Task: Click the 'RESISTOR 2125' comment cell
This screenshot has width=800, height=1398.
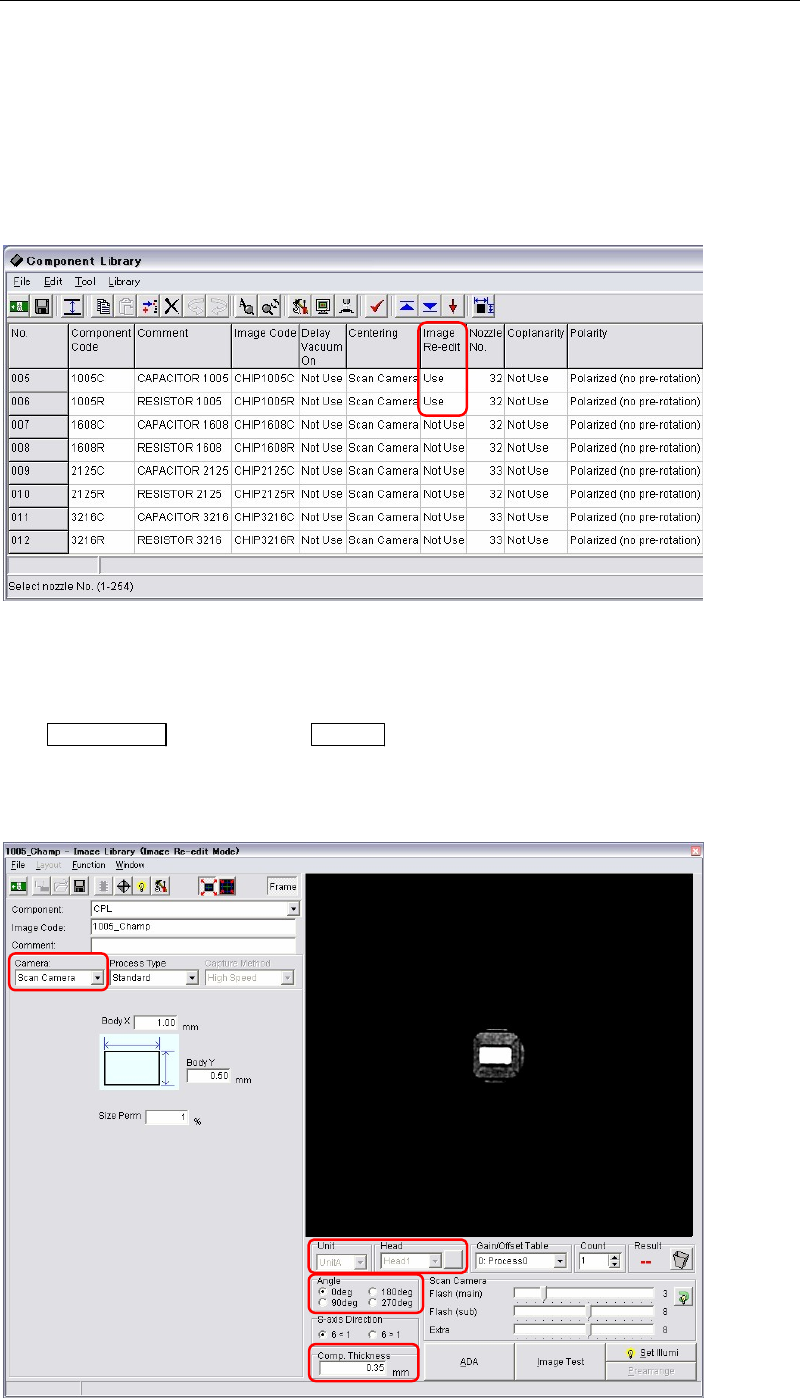Action: (x=181, y=494)
